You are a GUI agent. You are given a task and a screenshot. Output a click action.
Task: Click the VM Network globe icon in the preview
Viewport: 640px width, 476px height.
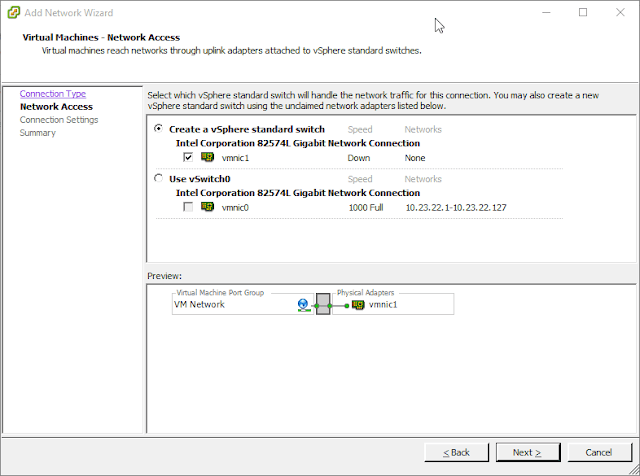point(303,305)
